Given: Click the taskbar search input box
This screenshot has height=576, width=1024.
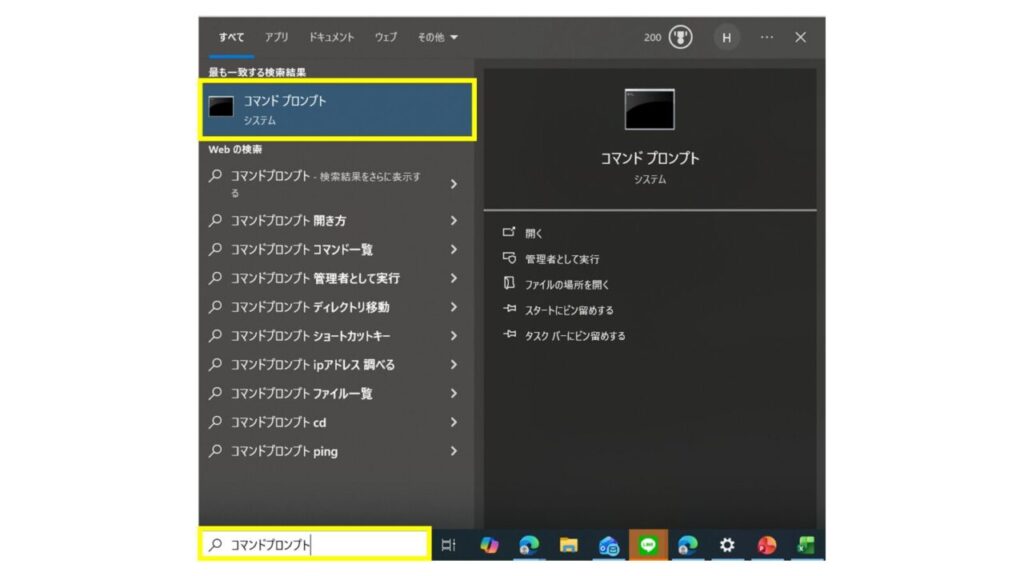Looking at the screenshot, I should (315, 545).
